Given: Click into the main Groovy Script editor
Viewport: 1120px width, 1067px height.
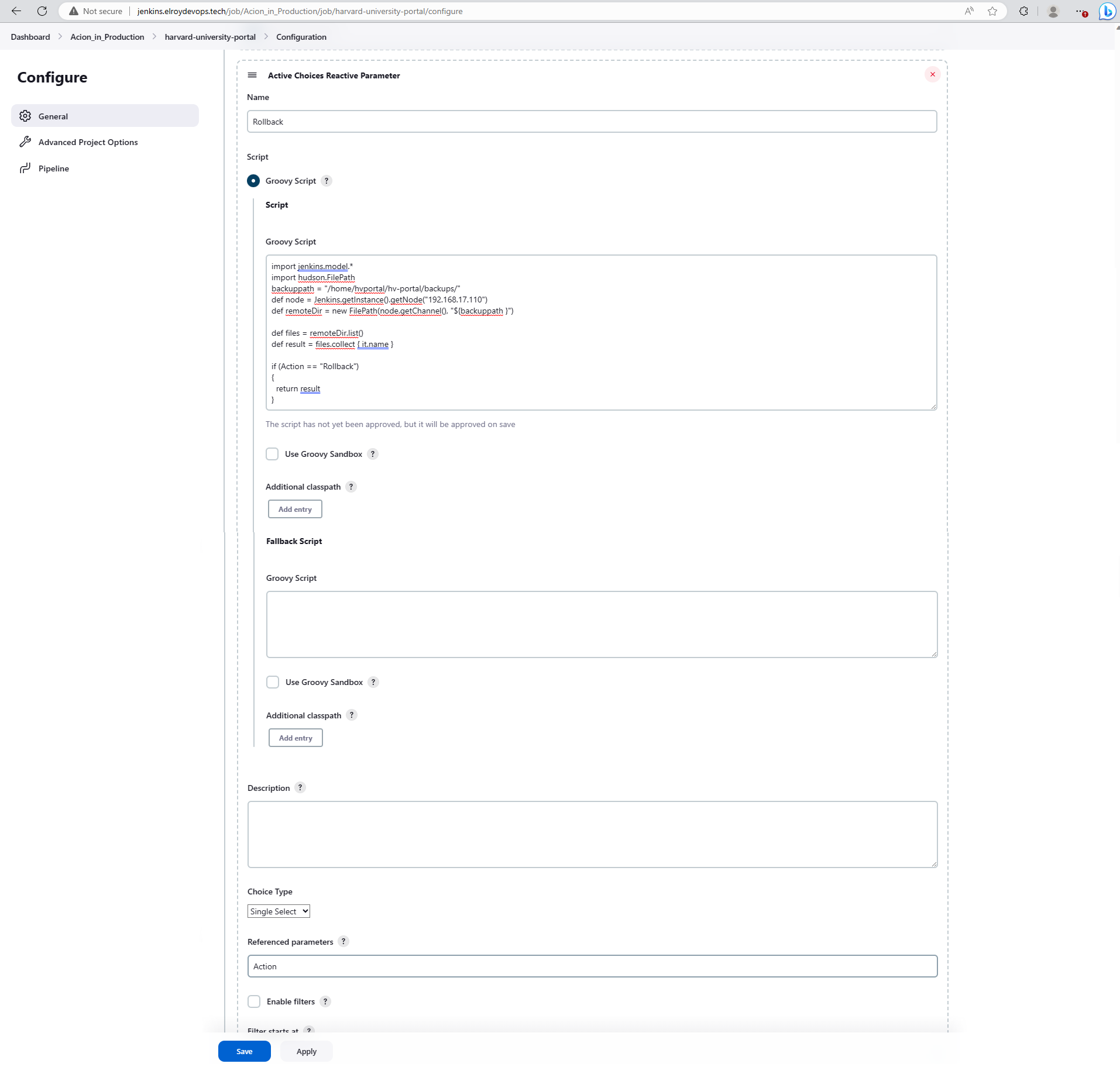Looking at the screenshot, I should coord(602,332).
